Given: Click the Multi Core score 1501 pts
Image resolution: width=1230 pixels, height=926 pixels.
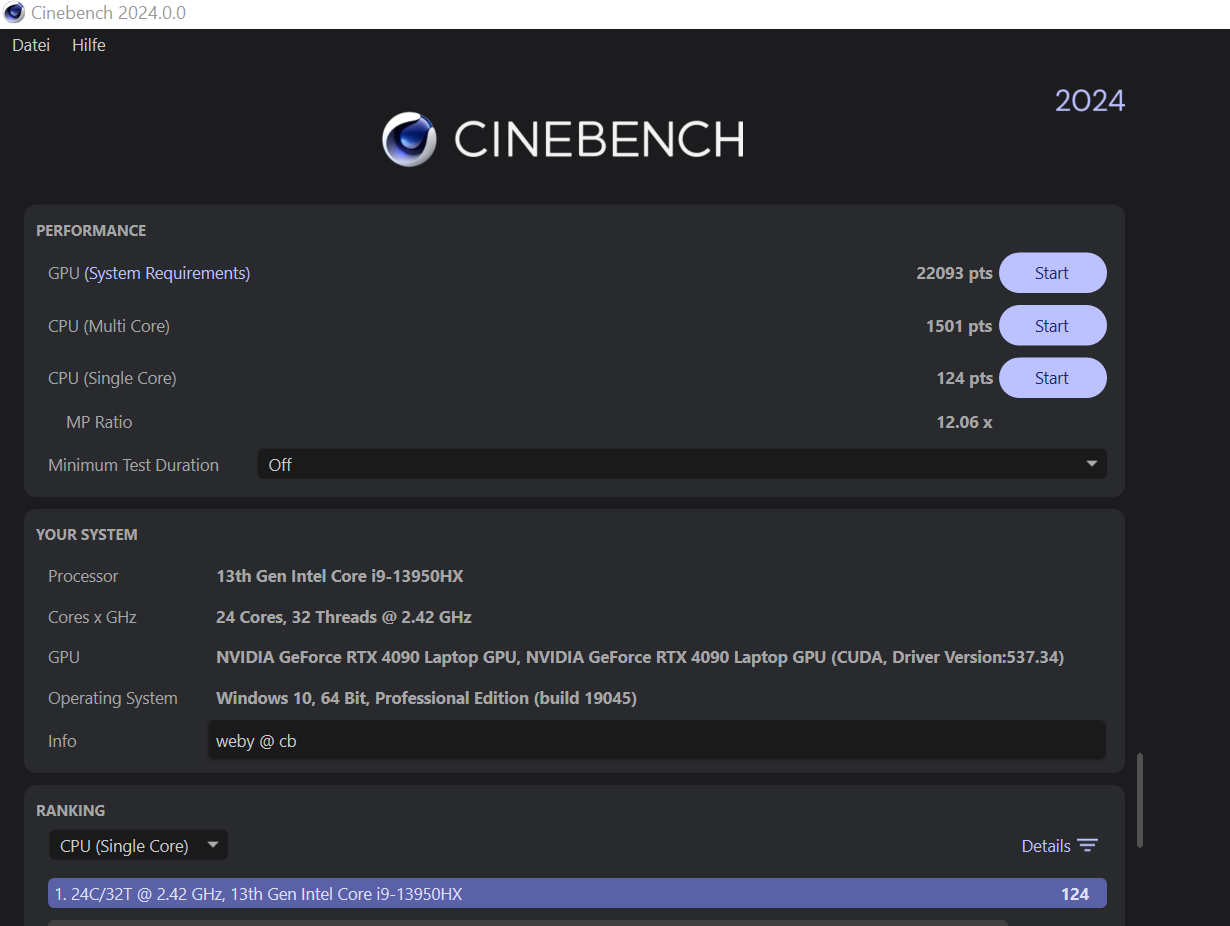Looking at the screenshot, I should point(959,326).
